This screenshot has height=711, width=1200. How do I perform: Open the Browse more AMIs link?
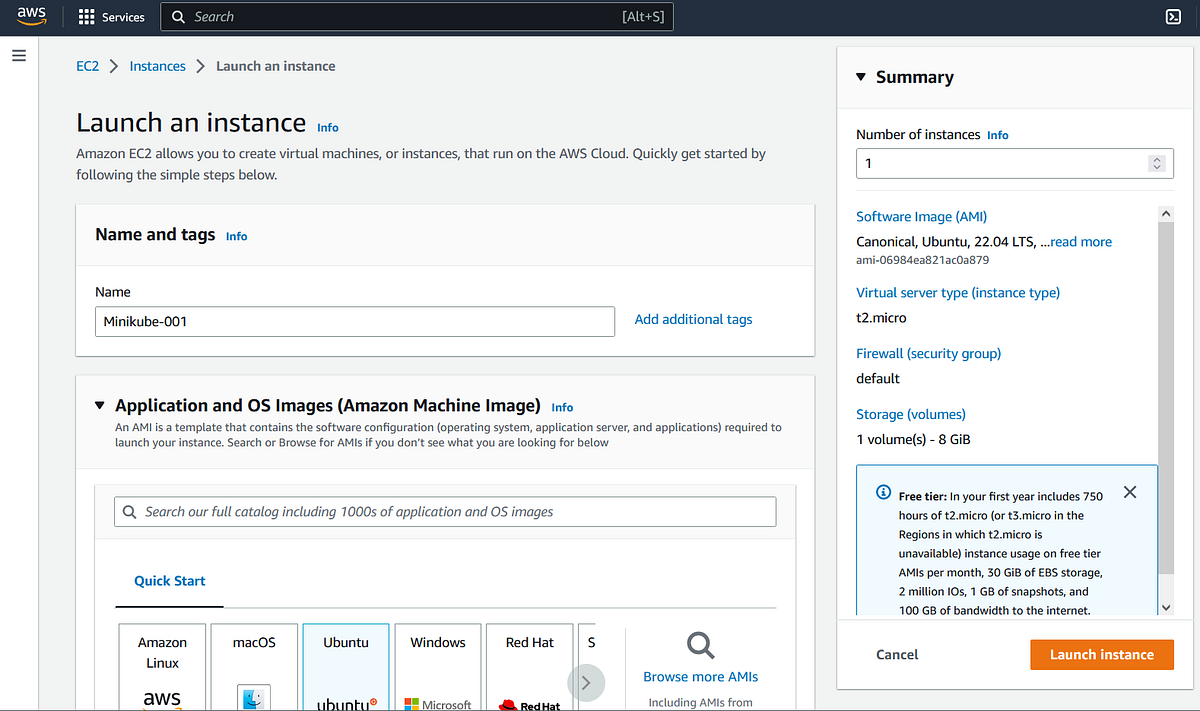click(x=700, y=676)
